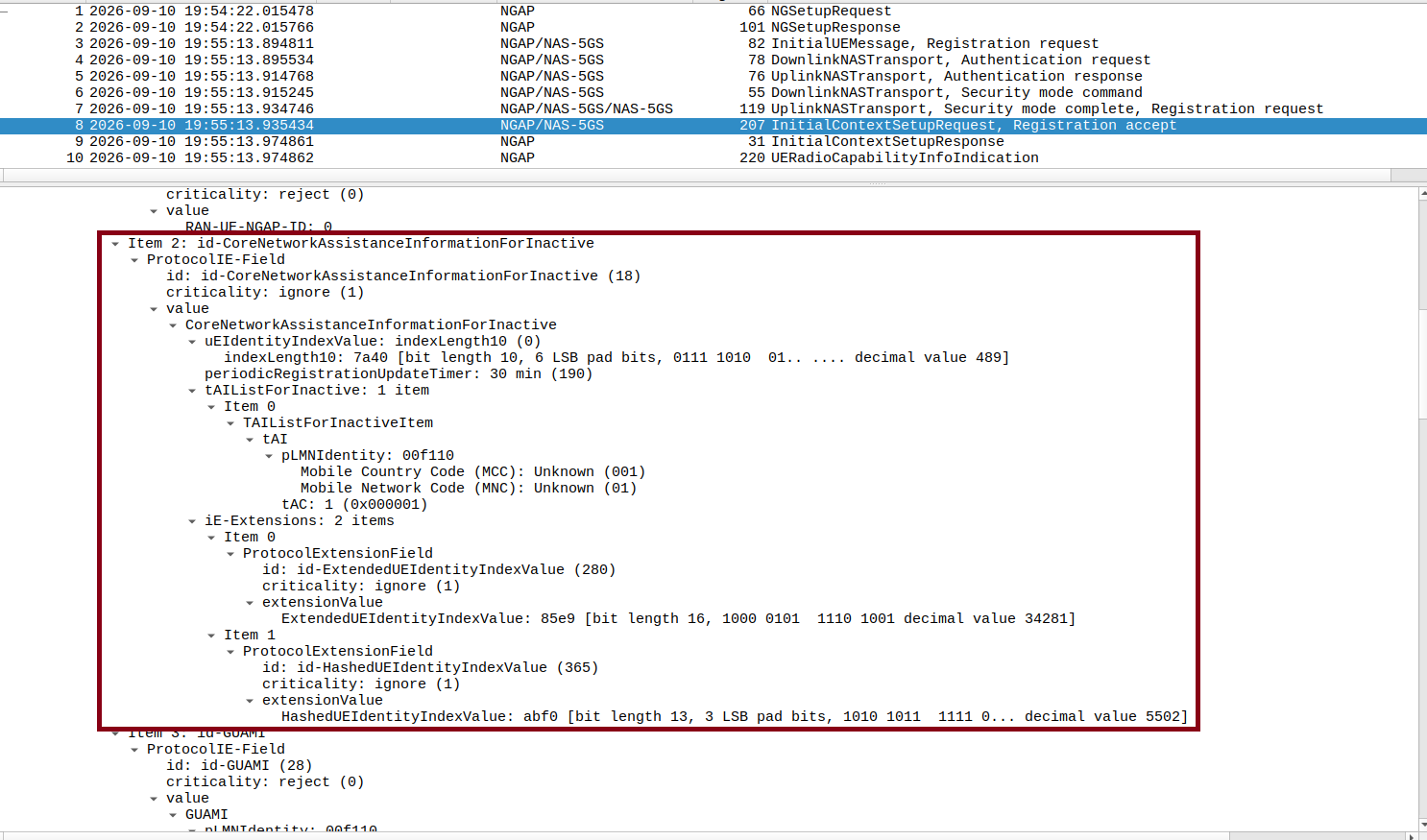Collapse the TAIListForInactiveItem node

click(x=230, y=423)
